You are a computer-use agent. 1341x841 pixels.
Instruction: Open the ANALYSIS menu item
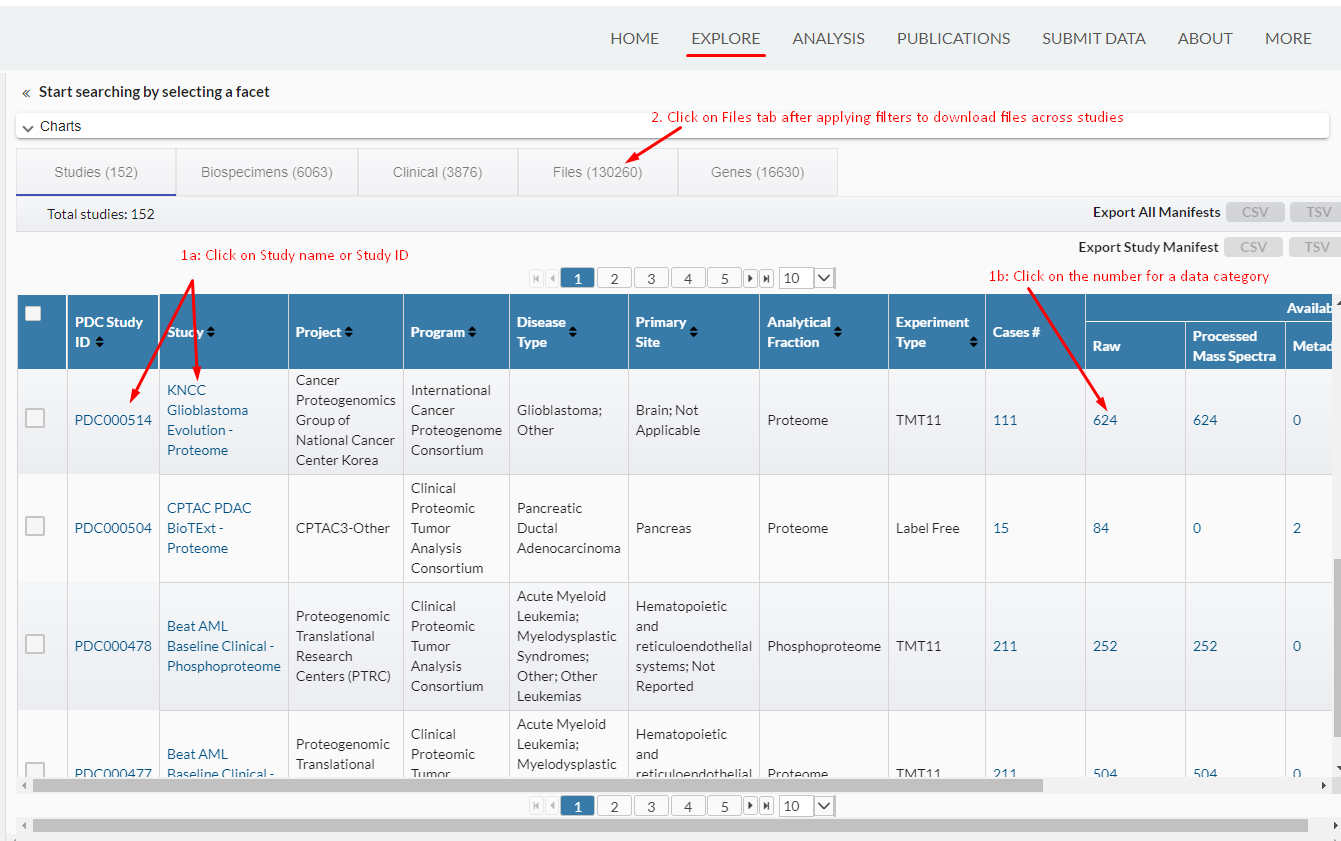coord(828,38)
